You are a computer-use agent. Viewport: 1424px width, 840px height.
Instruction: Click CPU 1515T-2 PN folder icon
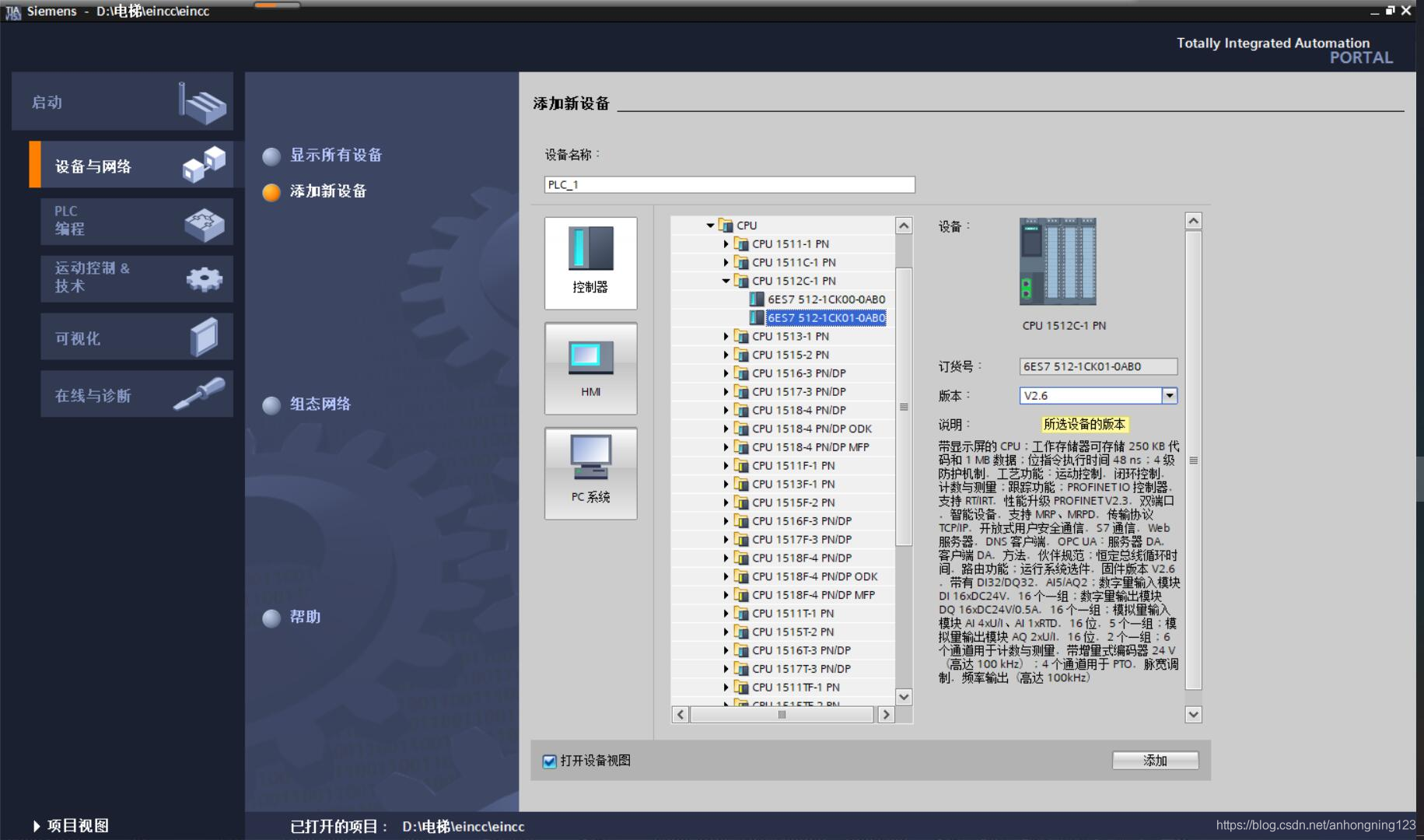coord(741,632)
